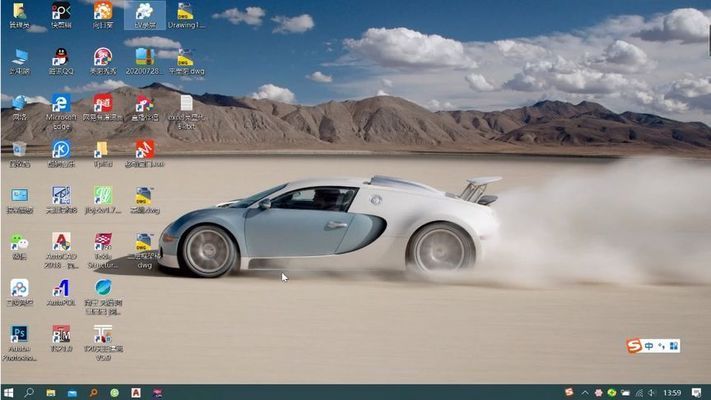The width and height of the screenshot is (711, 400).
Task: Open the This PC desktop icon
Action: click(x=19, y=57)
